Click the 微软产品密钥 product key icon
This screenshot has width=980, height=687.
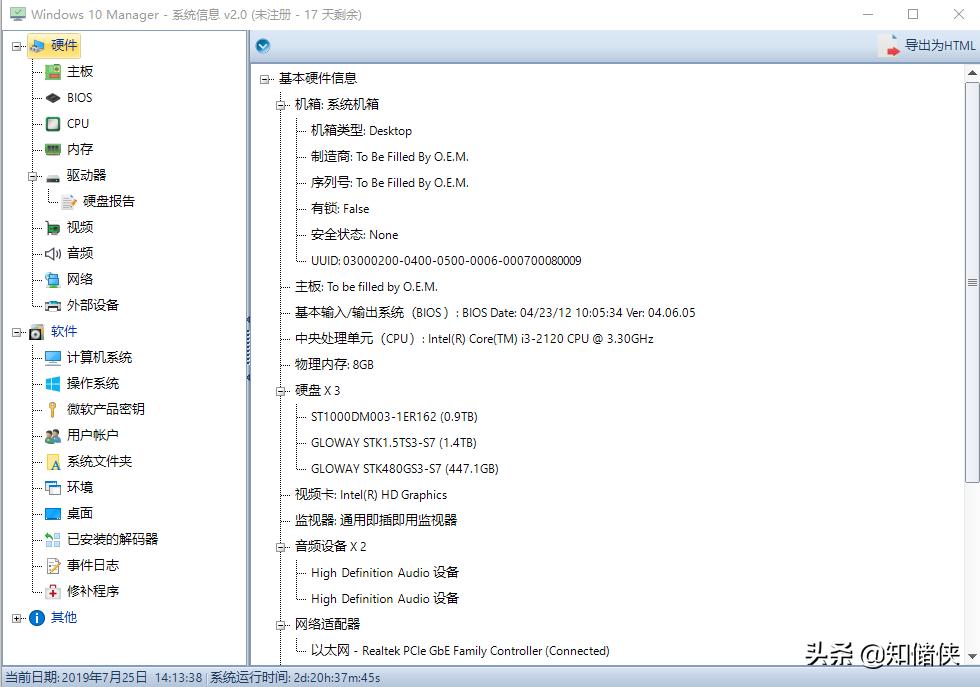point(51,409)
